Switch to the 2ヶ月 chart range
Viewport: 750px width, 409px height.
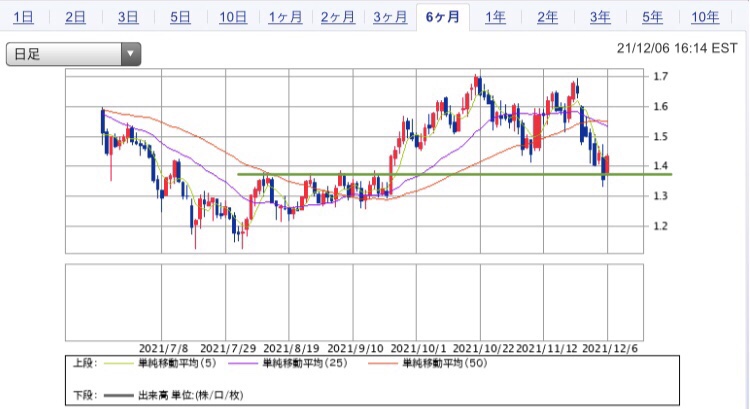[x=338, y=17]
